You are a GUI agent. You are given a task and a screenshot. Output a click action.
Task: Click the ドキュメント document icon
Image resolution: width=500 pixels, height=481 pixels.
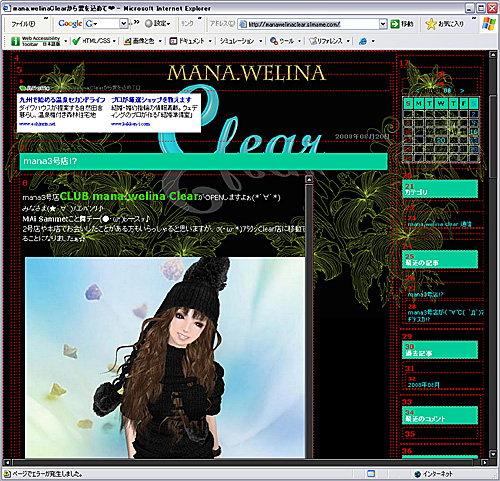(x=173, y=41)
